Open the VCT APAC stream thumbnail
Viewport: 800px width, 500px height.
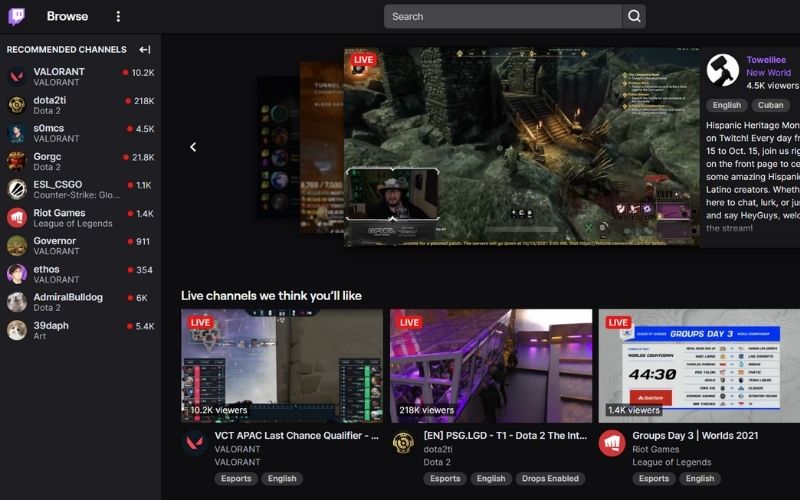[x=282, y=366]
